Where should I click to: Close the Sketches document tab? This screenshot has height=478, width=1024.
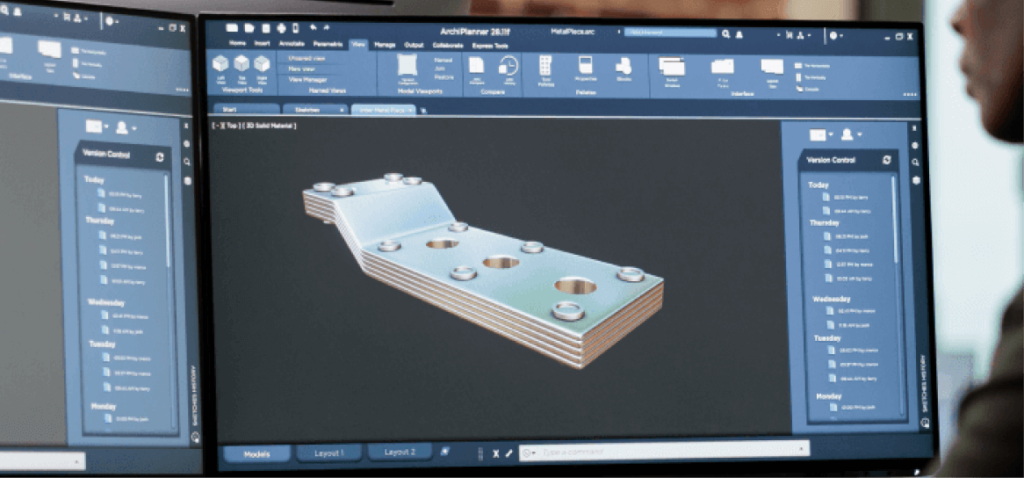[342, 110]
